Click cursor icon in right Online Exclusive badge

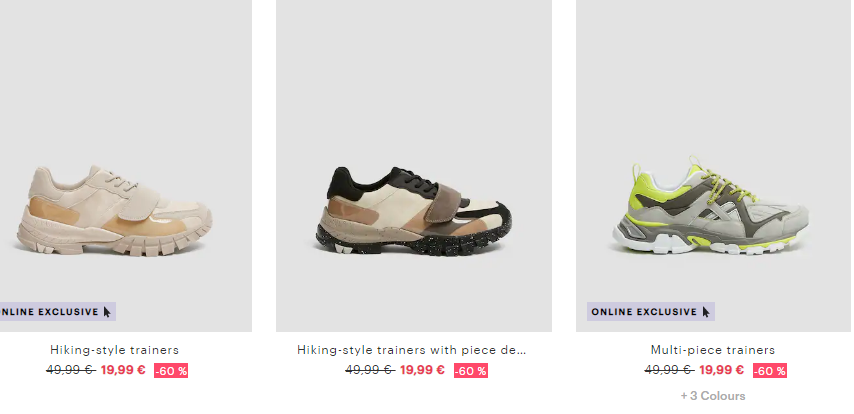[706, 312]
